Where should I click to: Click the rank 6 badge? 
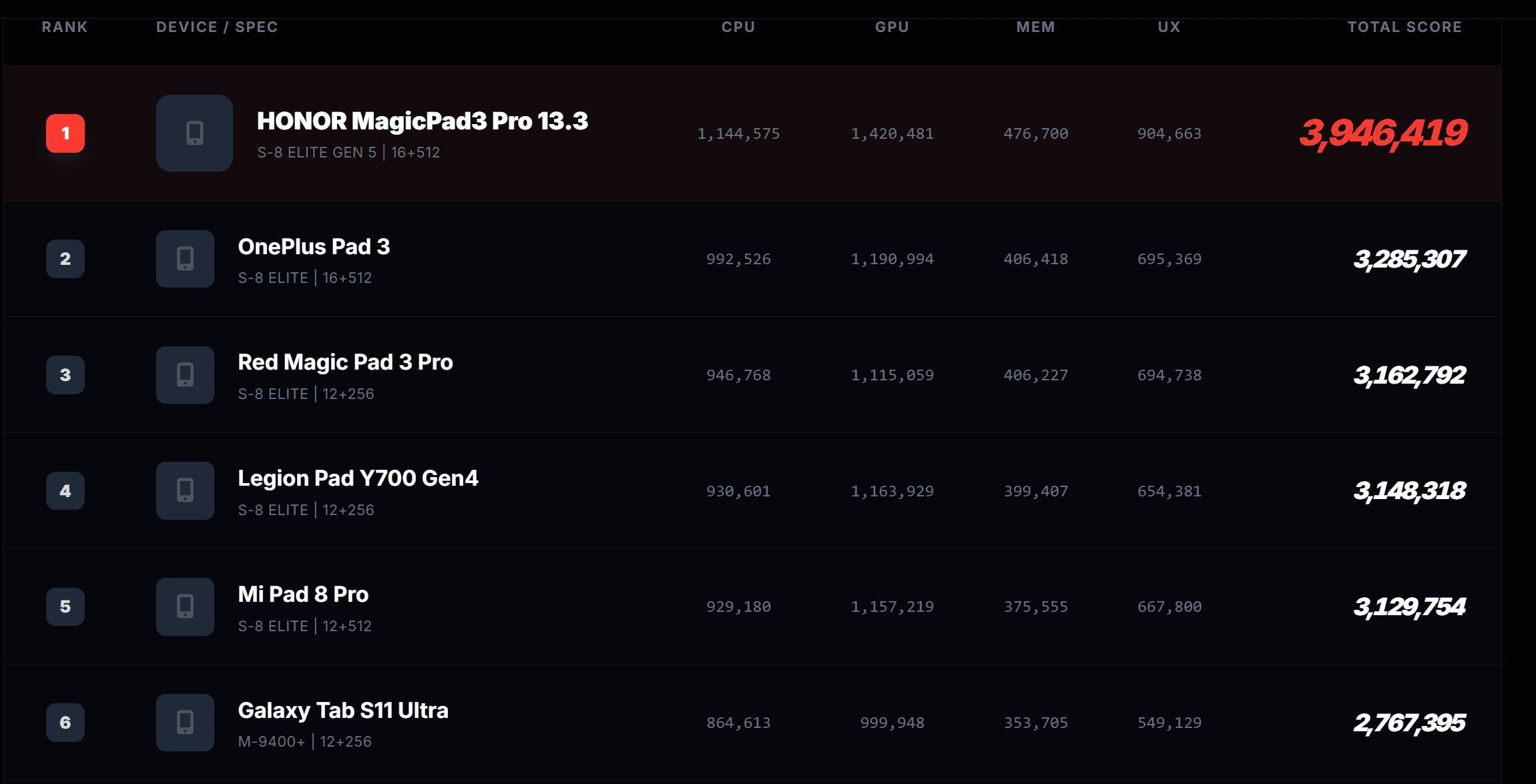(x=65, y=723)
